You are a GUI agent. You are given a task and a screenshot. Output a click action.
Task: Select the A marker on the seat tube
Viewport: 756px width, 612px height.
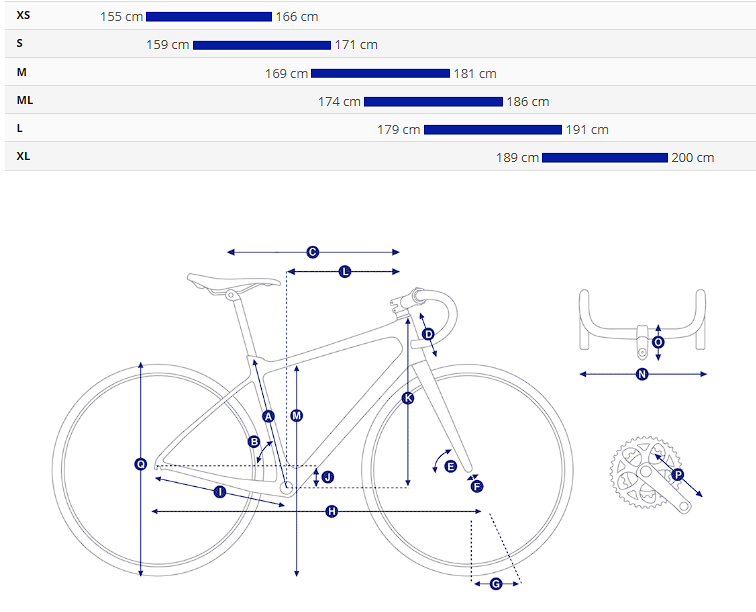pyautogui.click(x=268, y=415)
